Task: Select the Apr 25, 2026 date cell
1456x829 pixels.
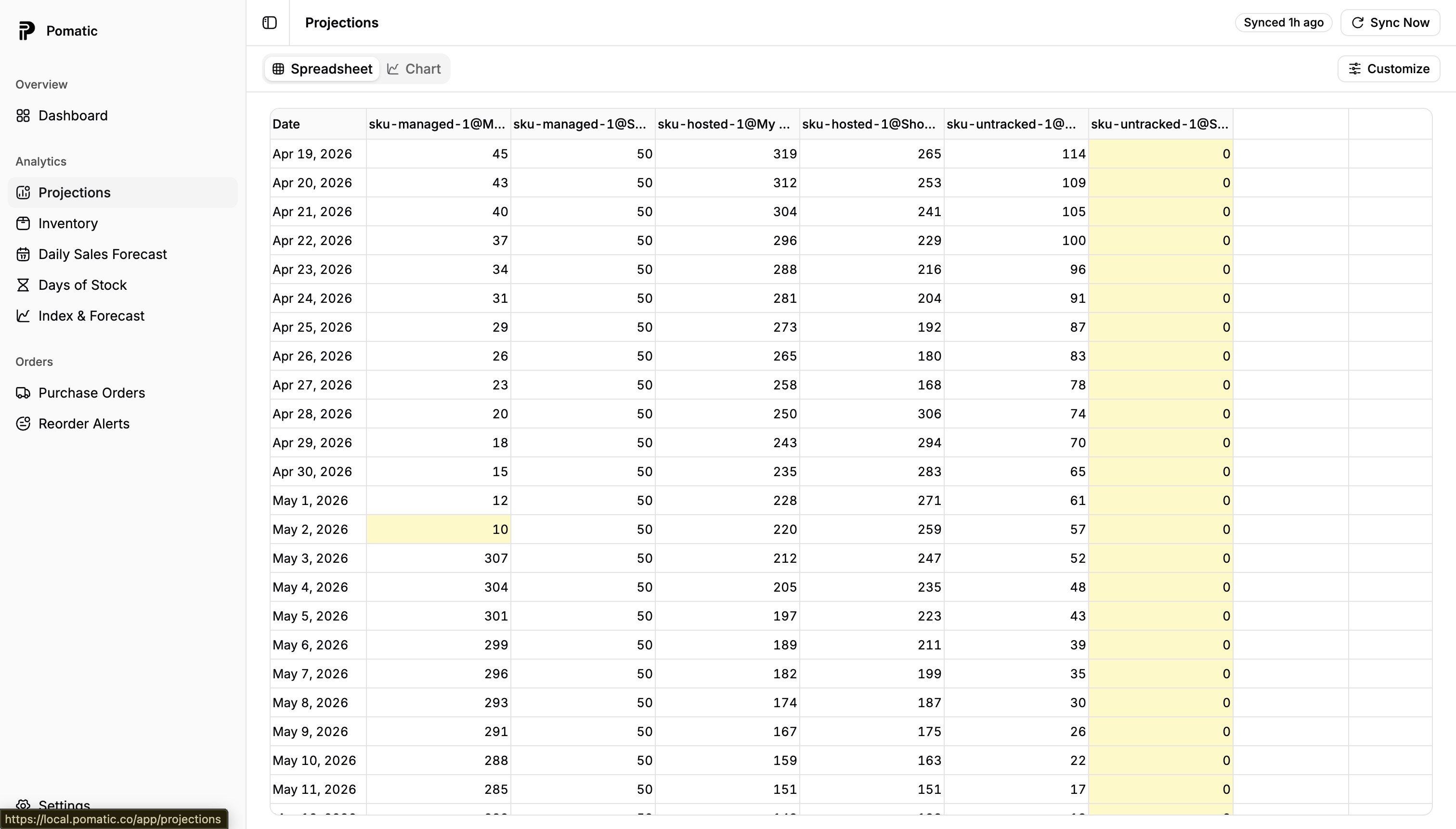Action: 318,327
